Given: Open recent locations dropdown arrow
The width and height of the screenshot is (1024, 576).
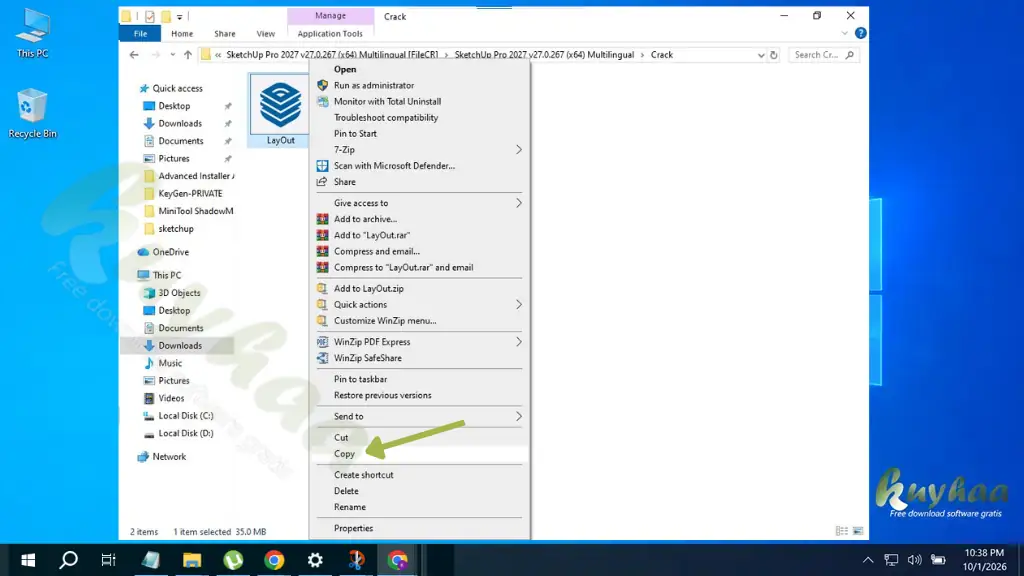Looking at the screenshot, I should point(172,55).
